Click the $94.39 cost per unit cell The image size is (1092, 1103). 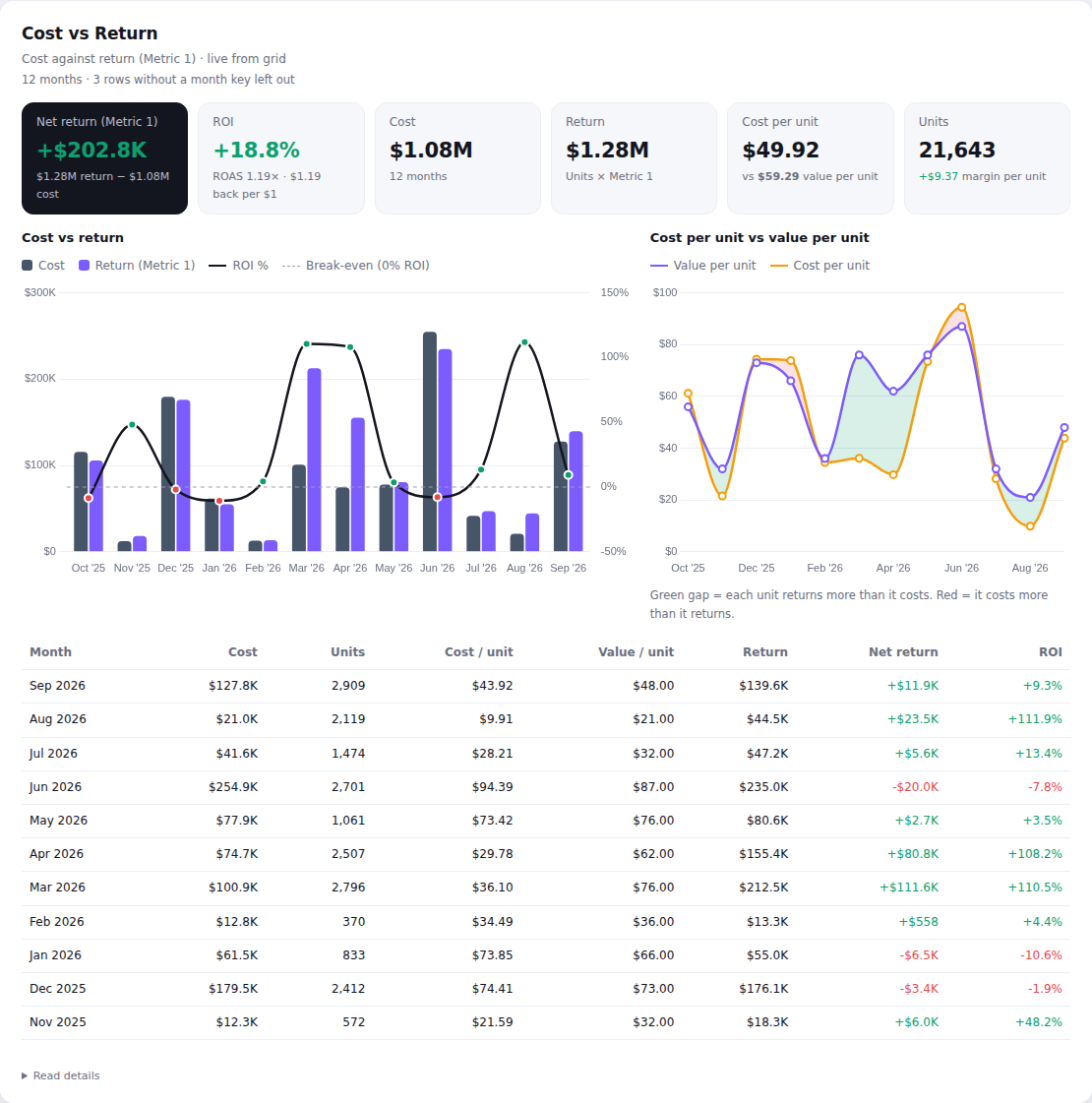pos(492,787)
